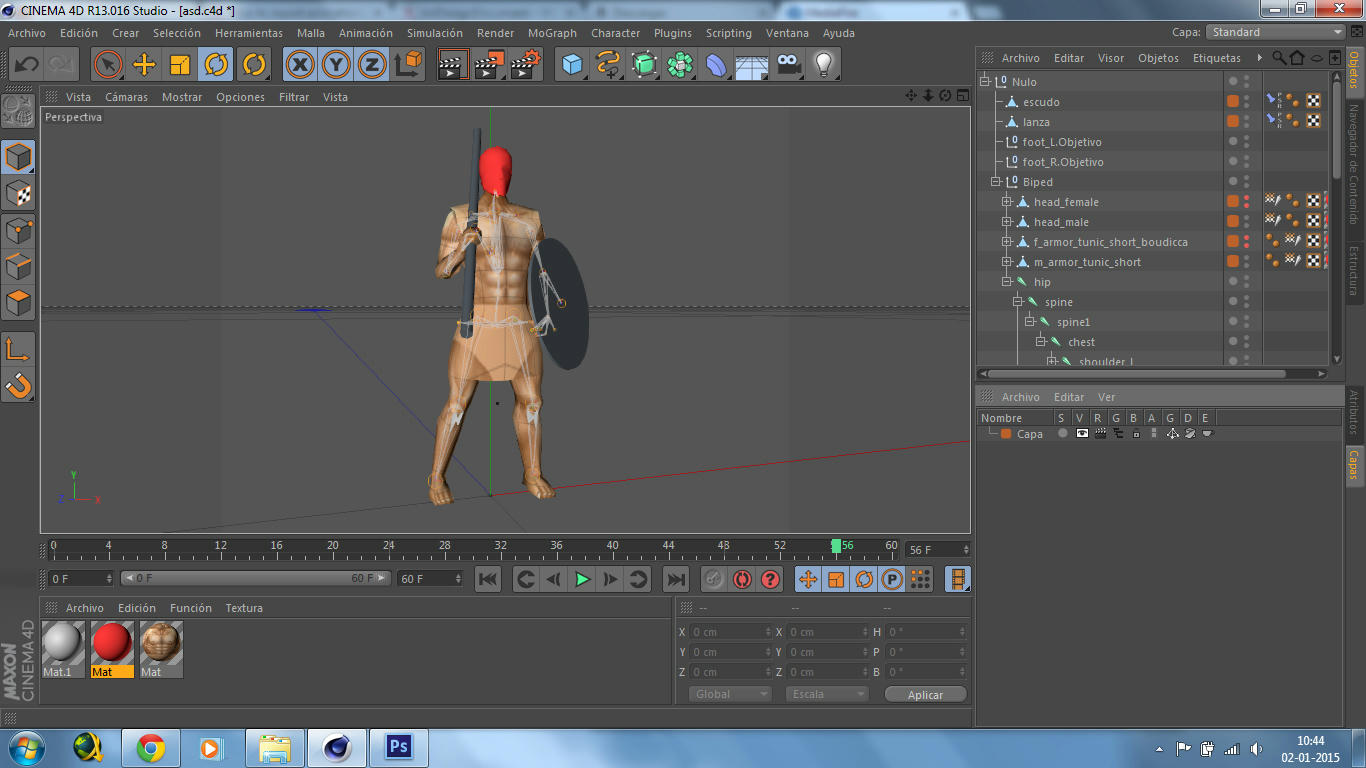
Task: Go to the end of animation
Action: (676, 579)
